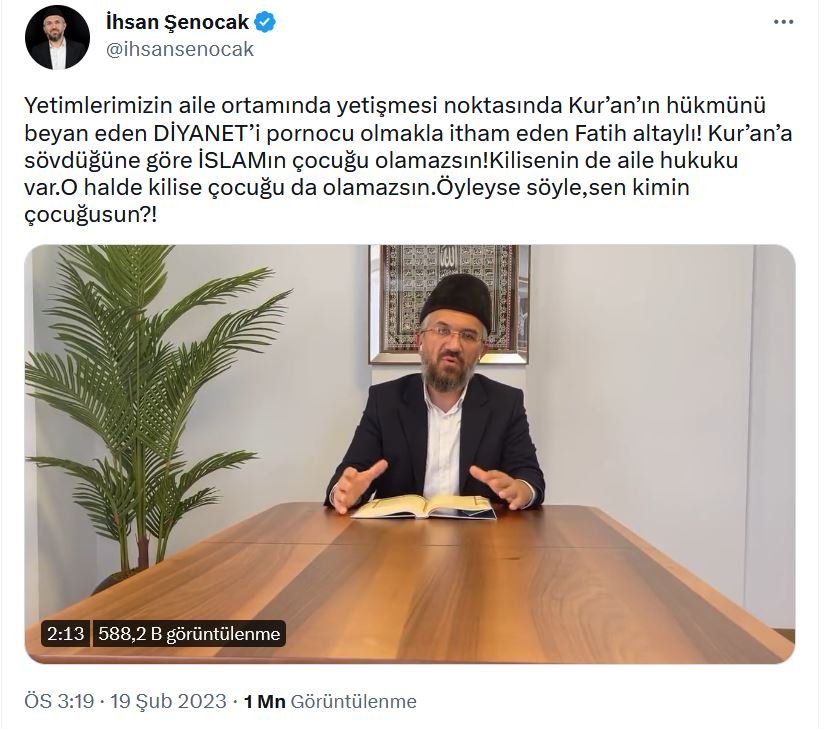Open İhsan Şenocak's profile avatar photo
Screen dimensions: 836x729
pyautogui.click(x=57, y=37)
